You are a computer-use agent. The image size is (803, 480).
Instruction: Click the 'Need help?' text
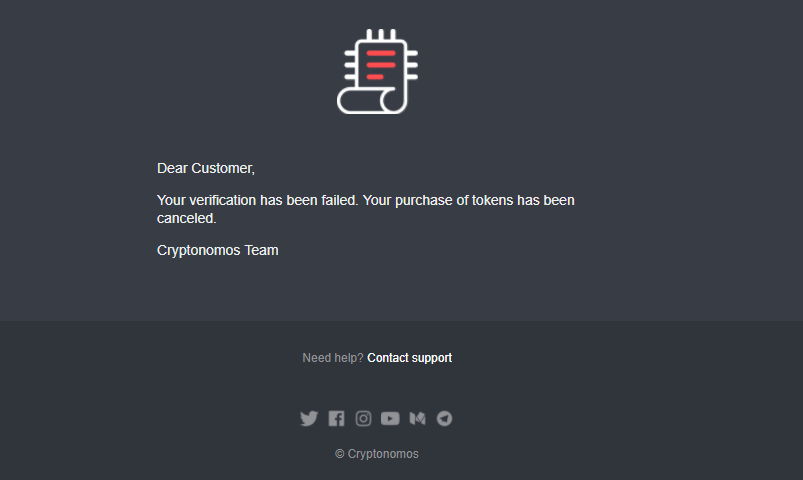click(332, 358)
